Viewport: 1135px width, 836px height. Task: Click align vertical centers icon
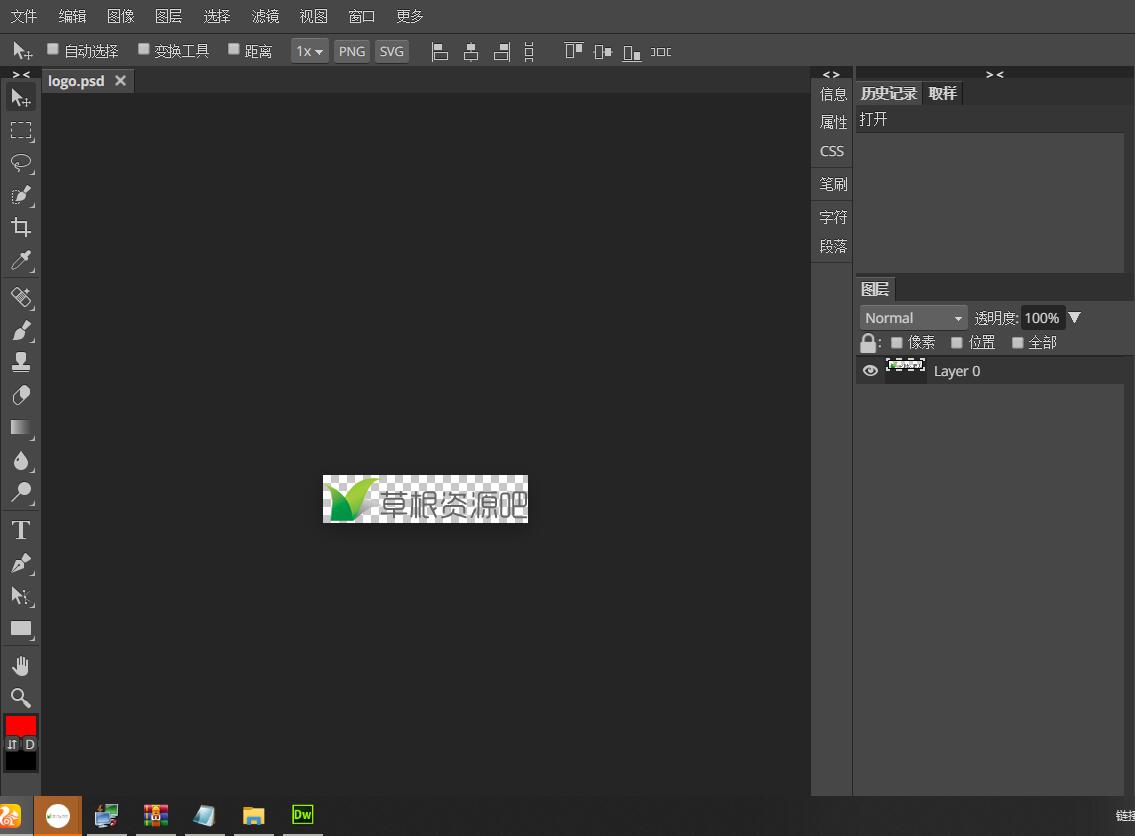point(602,52)
